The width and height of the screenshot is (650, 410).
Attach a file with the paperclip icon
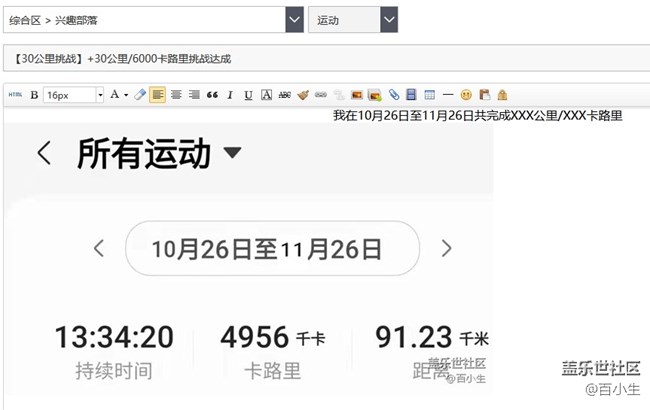click(x=394, y=95)
